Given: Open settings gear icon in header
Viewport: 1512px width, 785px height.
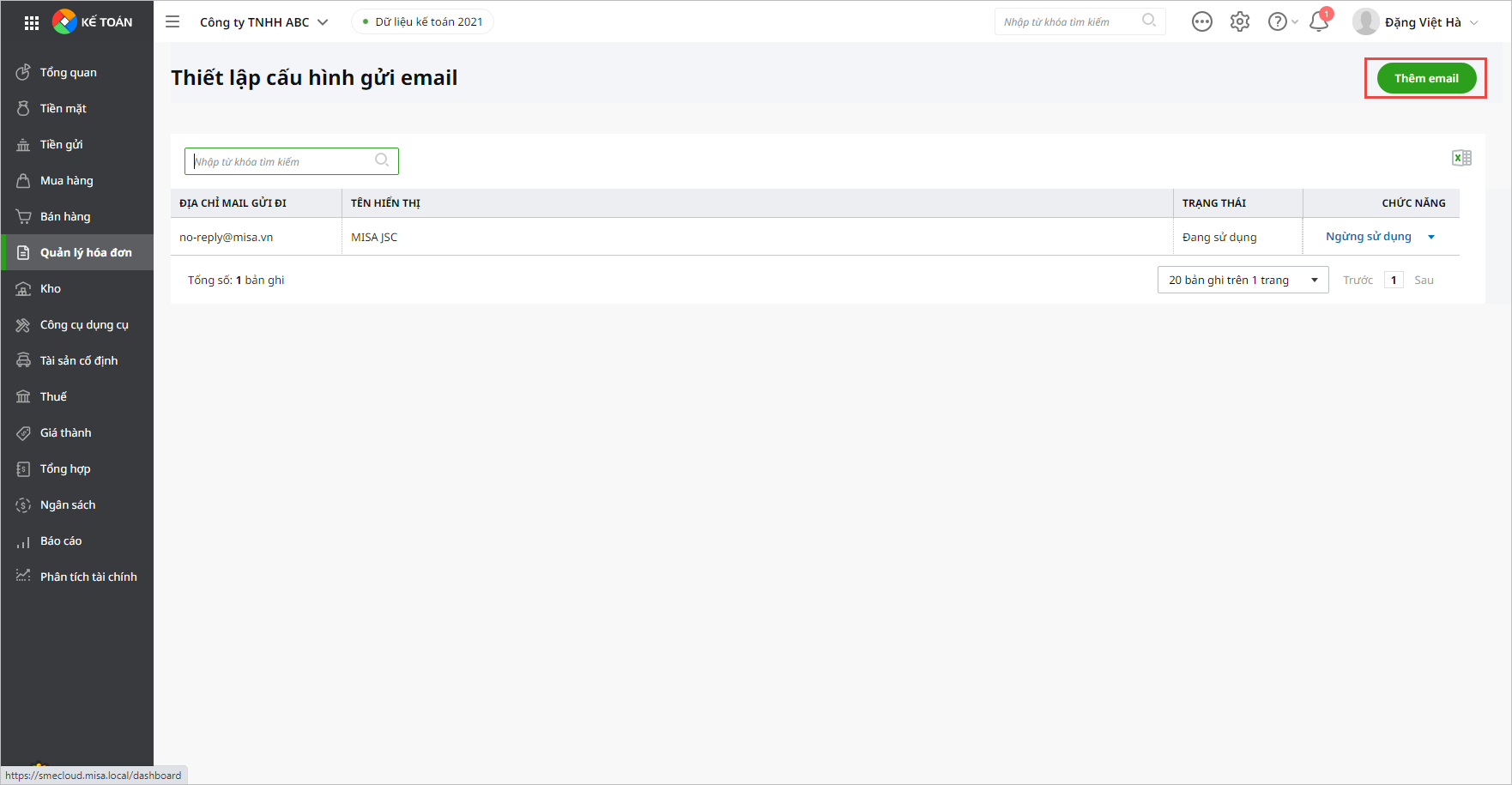Looking at the screenshot, I should [x=1239, y=22].
